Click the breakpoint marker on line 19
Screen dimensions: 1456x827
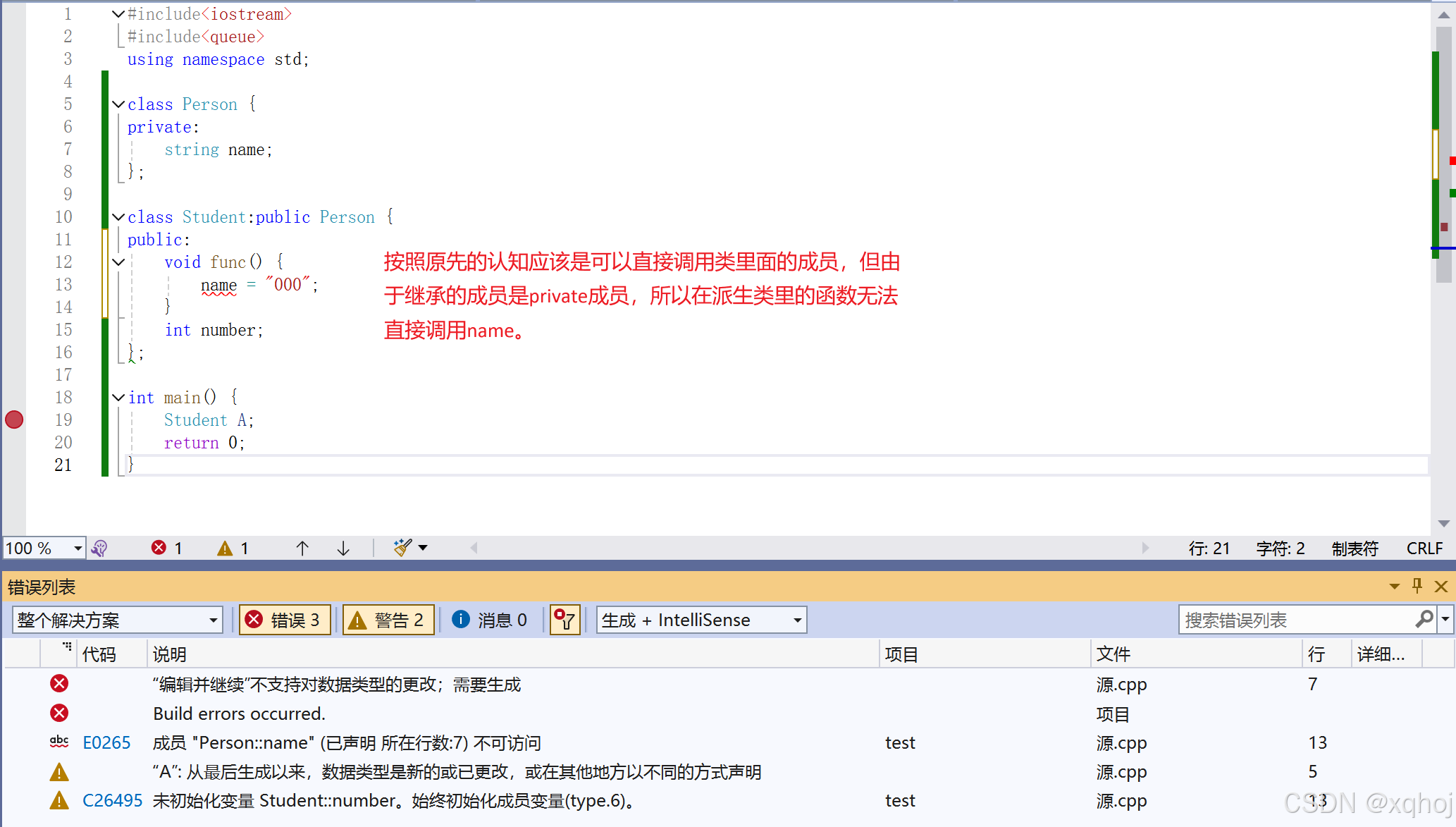14,419
